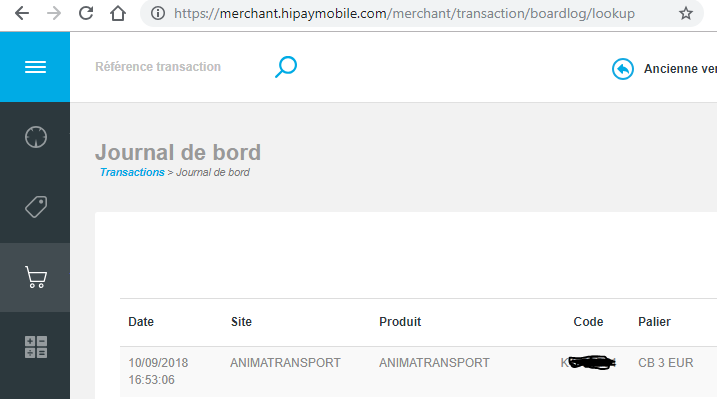The width and height of the screenshot is (717, 399).
Task: Go to the browser home page
Action: (118, 13)
